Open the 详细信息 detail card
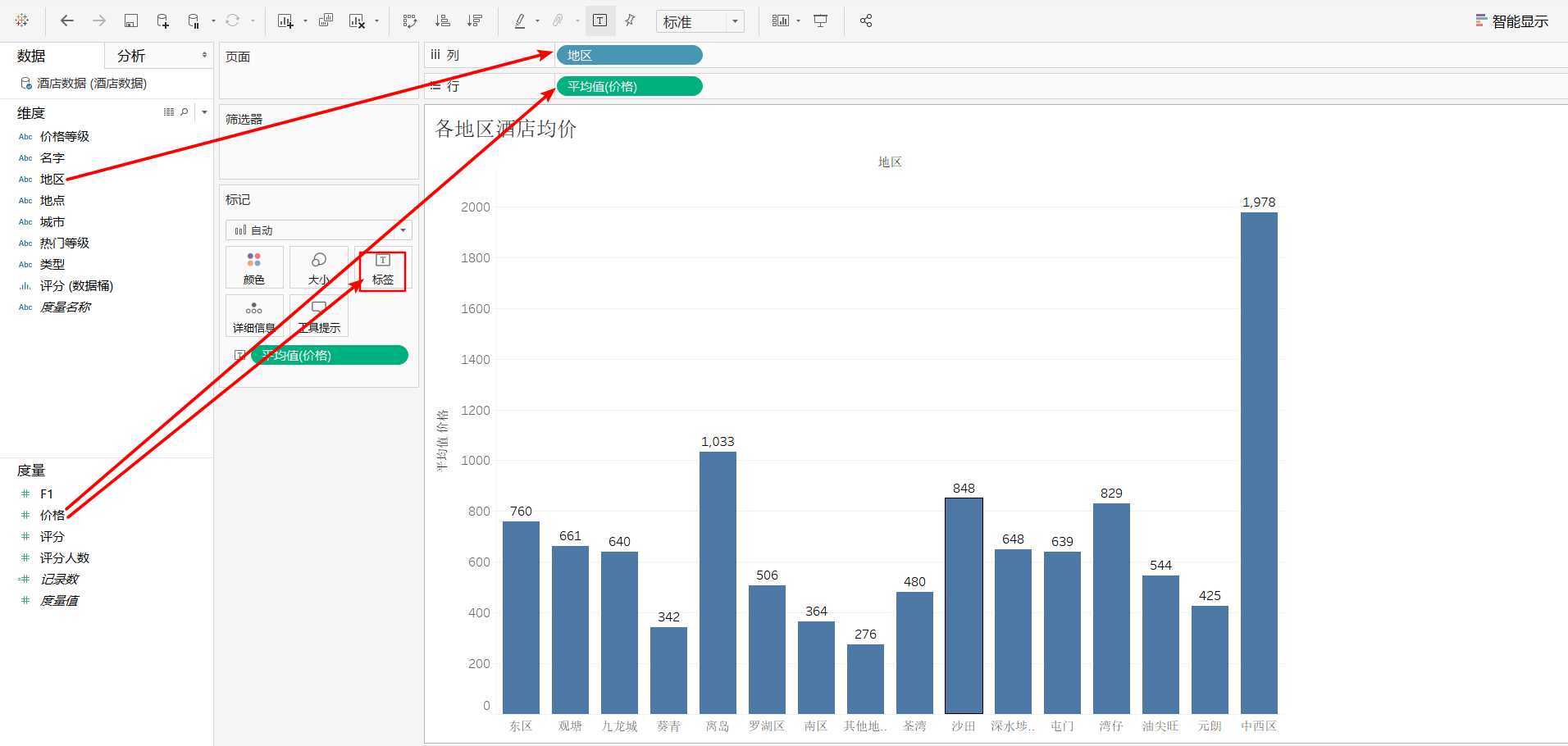 254,316
